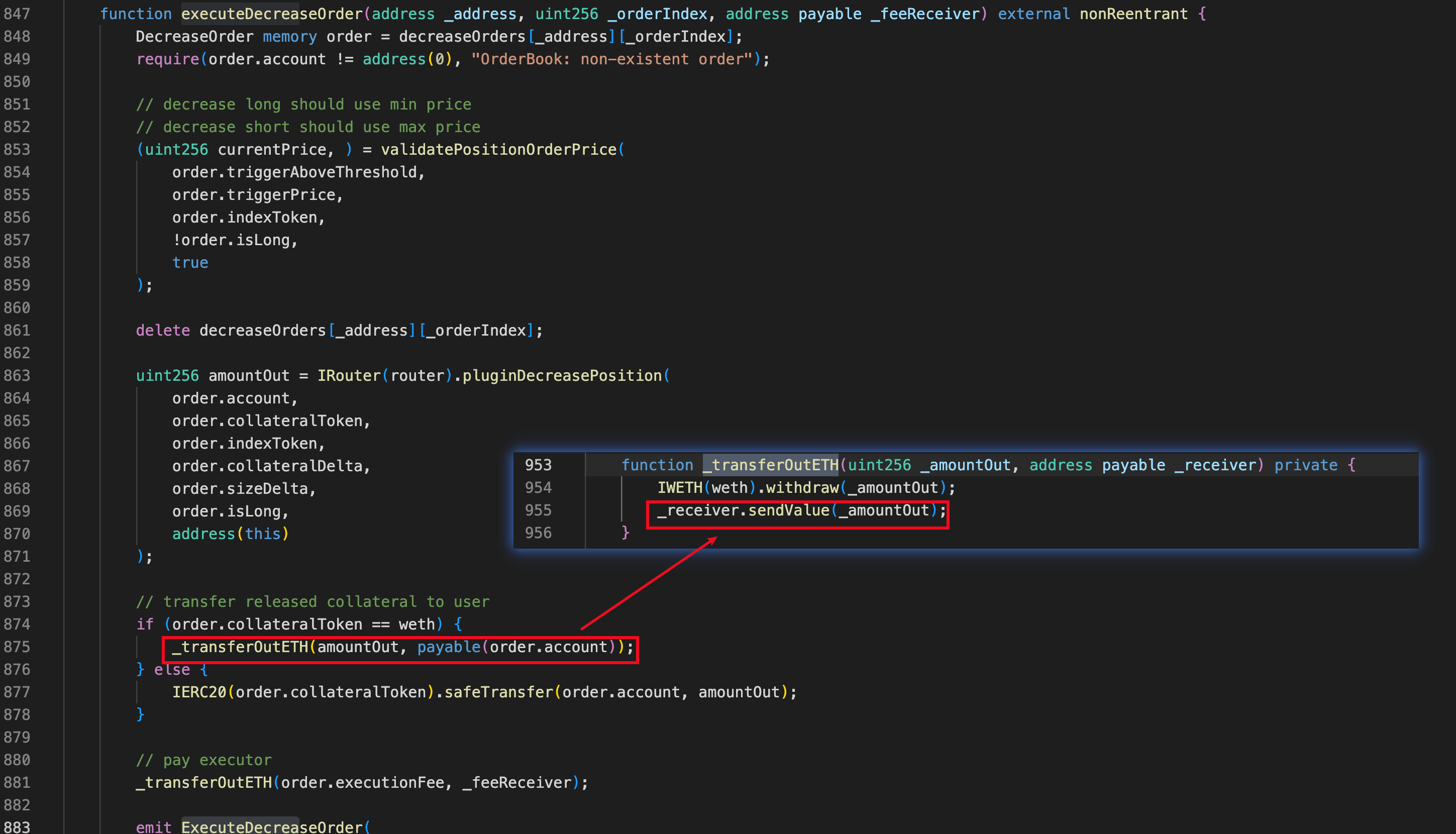The height and width of the screenshot is (834, 1456).
Task: Click the IRouter(router) cast on line 863
Action: coord(385,376)
